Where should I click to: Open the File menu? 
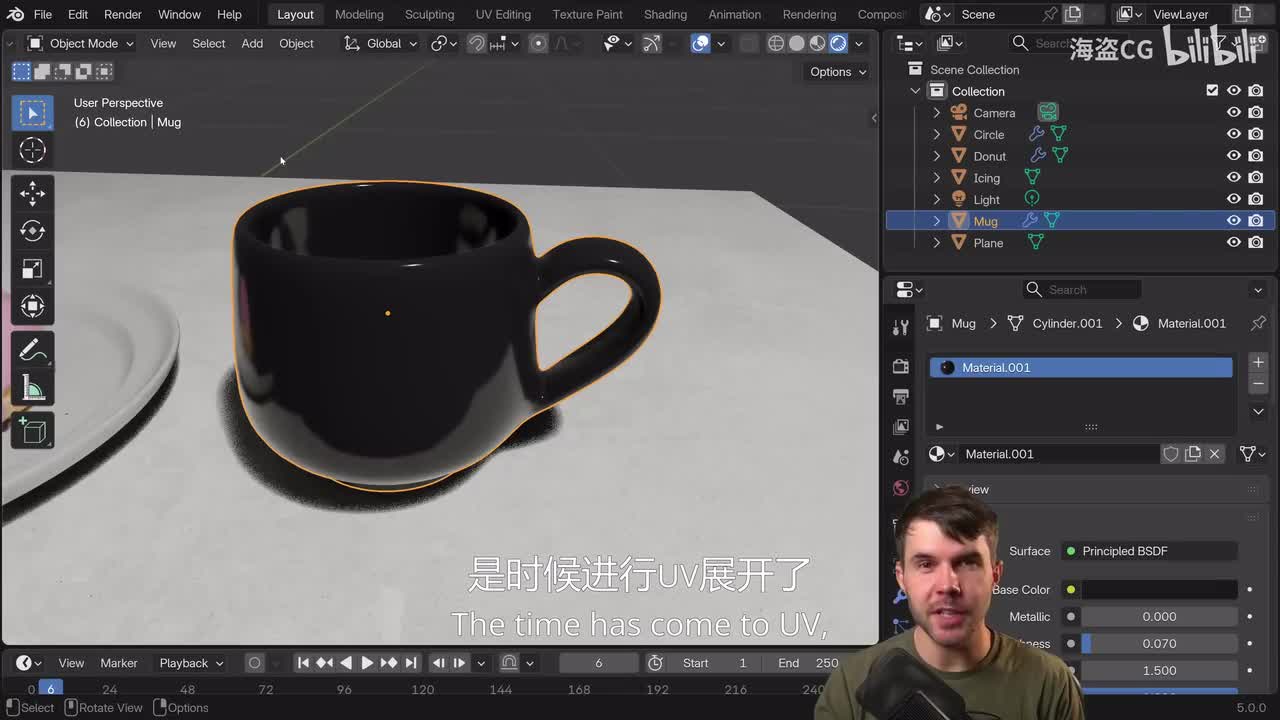click(x=43, y=14)
